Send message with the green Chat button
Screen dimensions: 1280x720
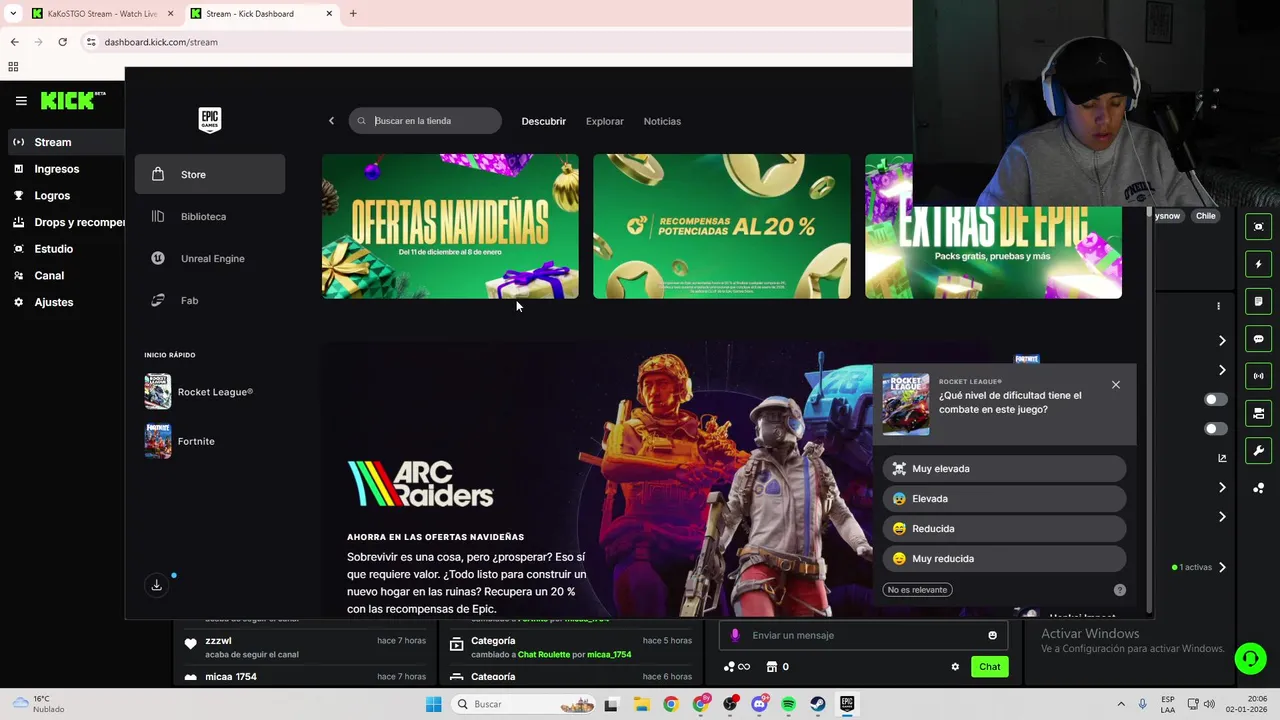989,667
